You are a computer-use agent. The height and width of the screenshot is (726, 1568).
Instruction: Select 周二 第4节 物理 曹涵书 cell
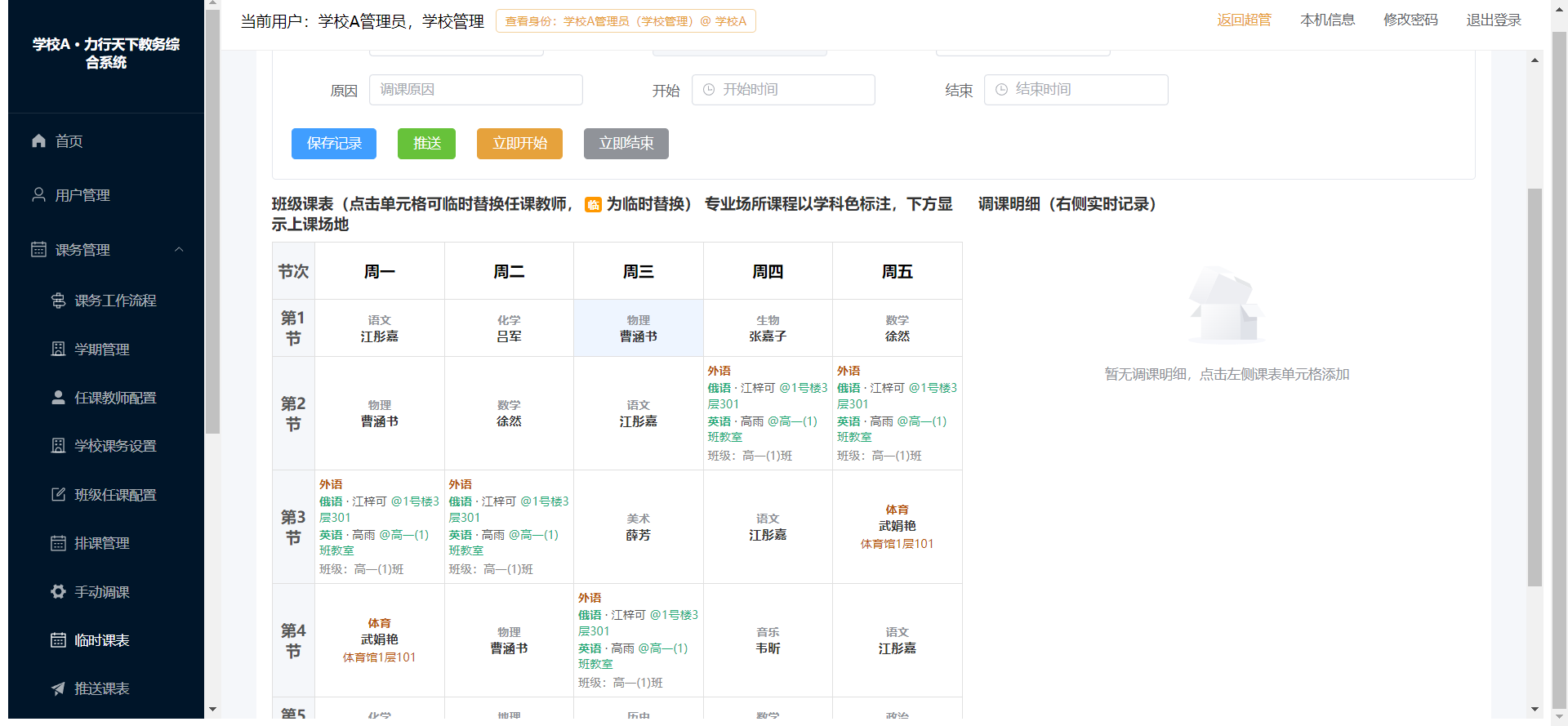[x=509, y=640]
